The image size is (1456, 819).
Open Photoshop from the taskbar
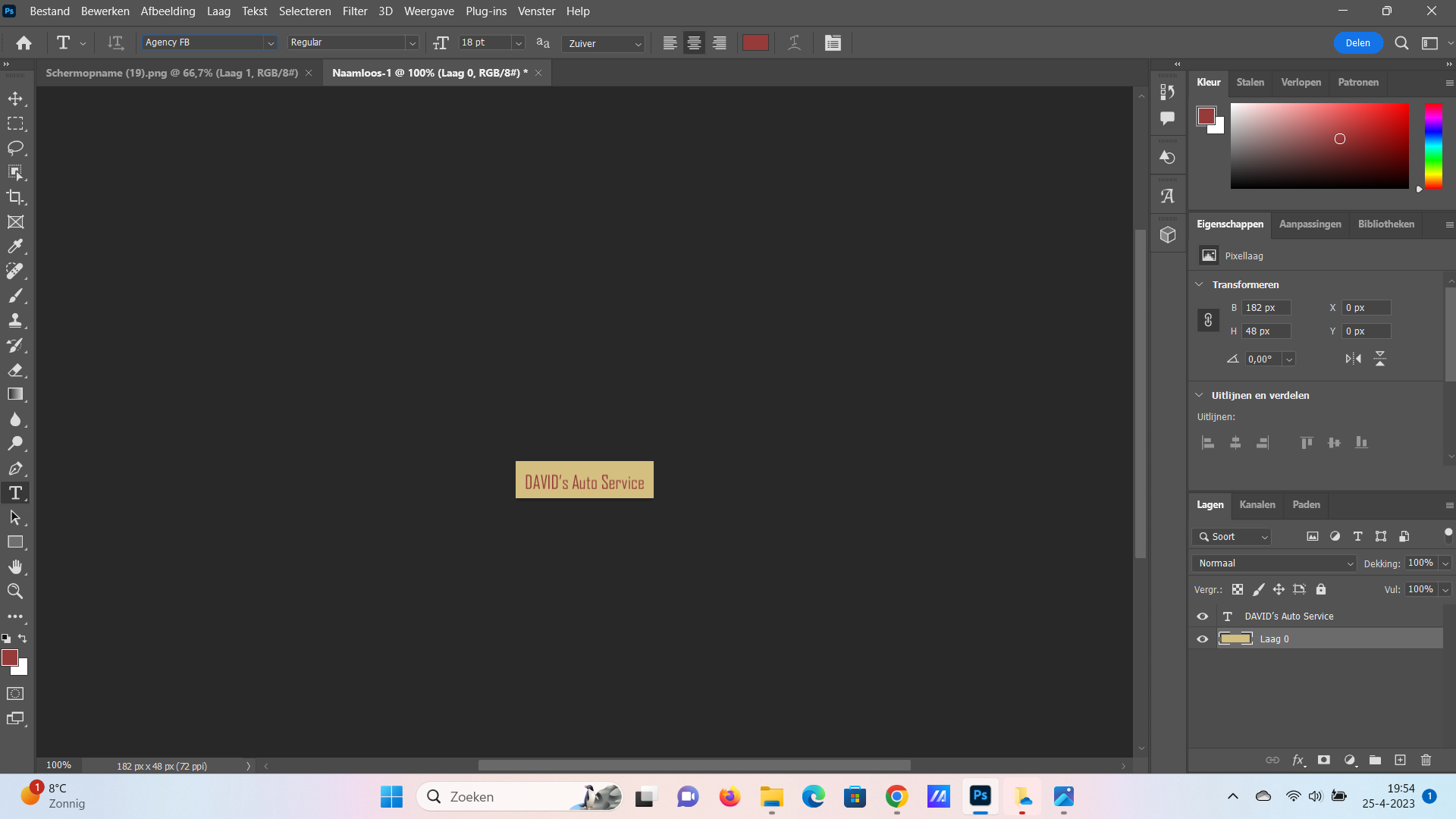(x=980, y=797)
